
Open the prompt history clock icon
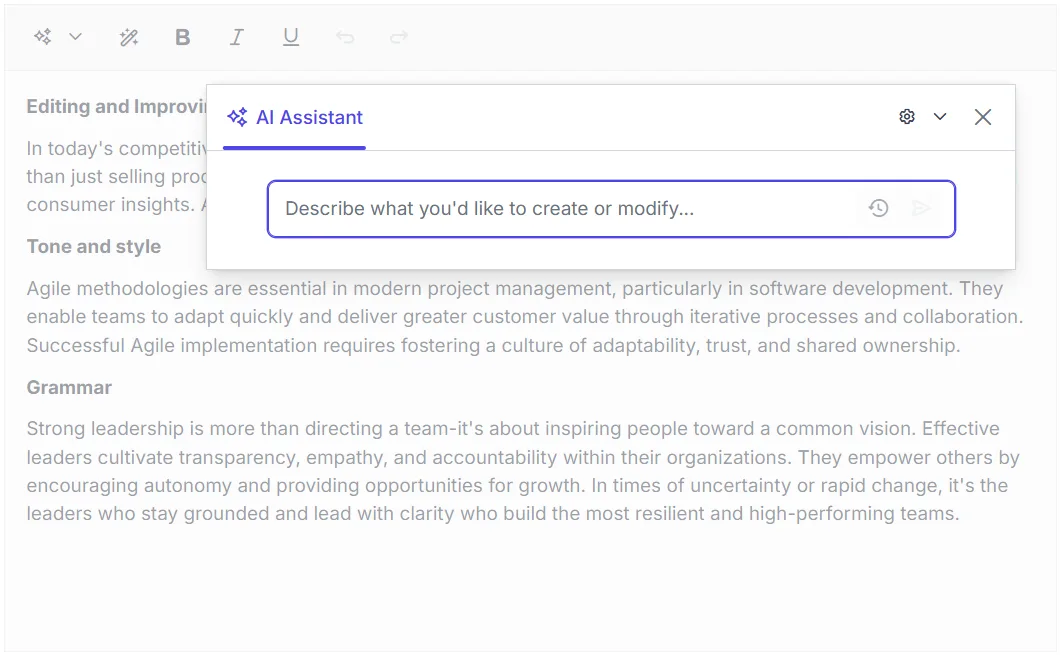pos(878,208)
